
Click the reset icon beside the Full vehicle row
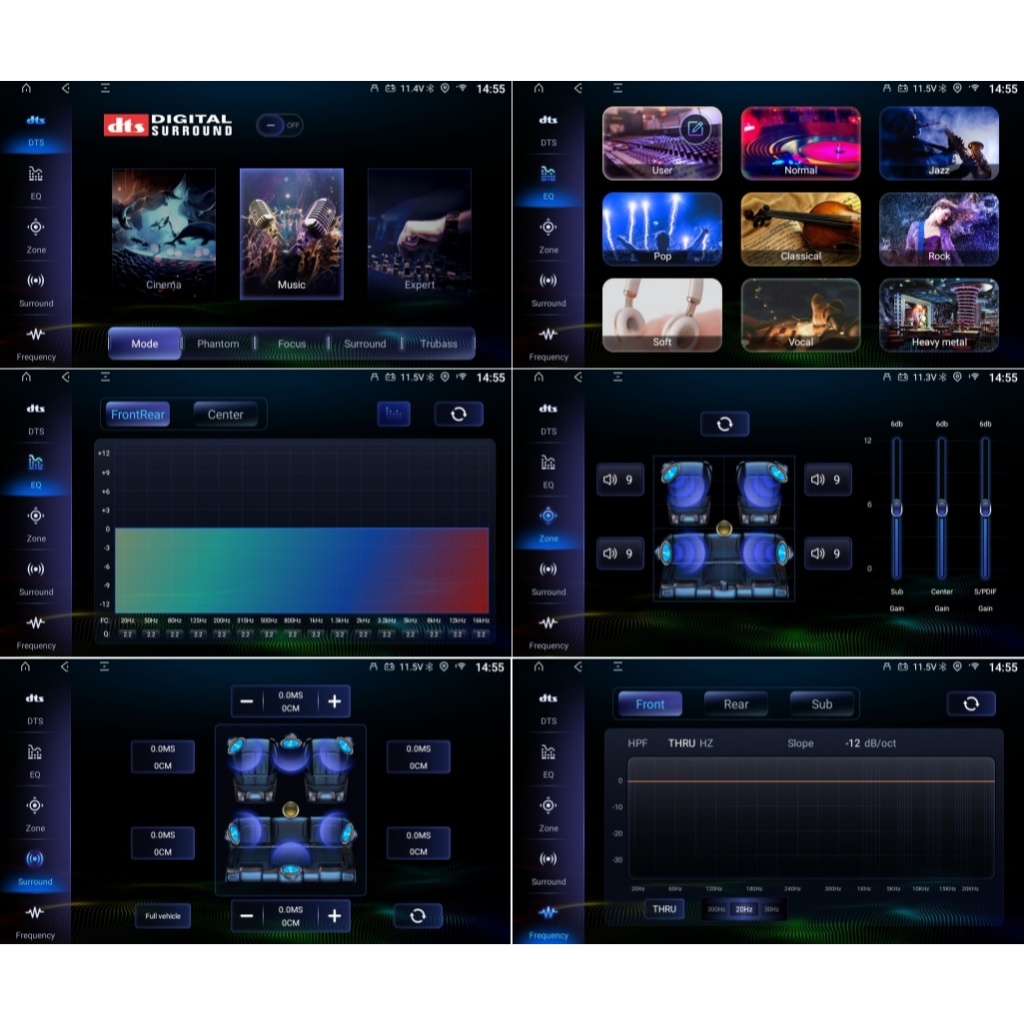click(x=417, y=916)
